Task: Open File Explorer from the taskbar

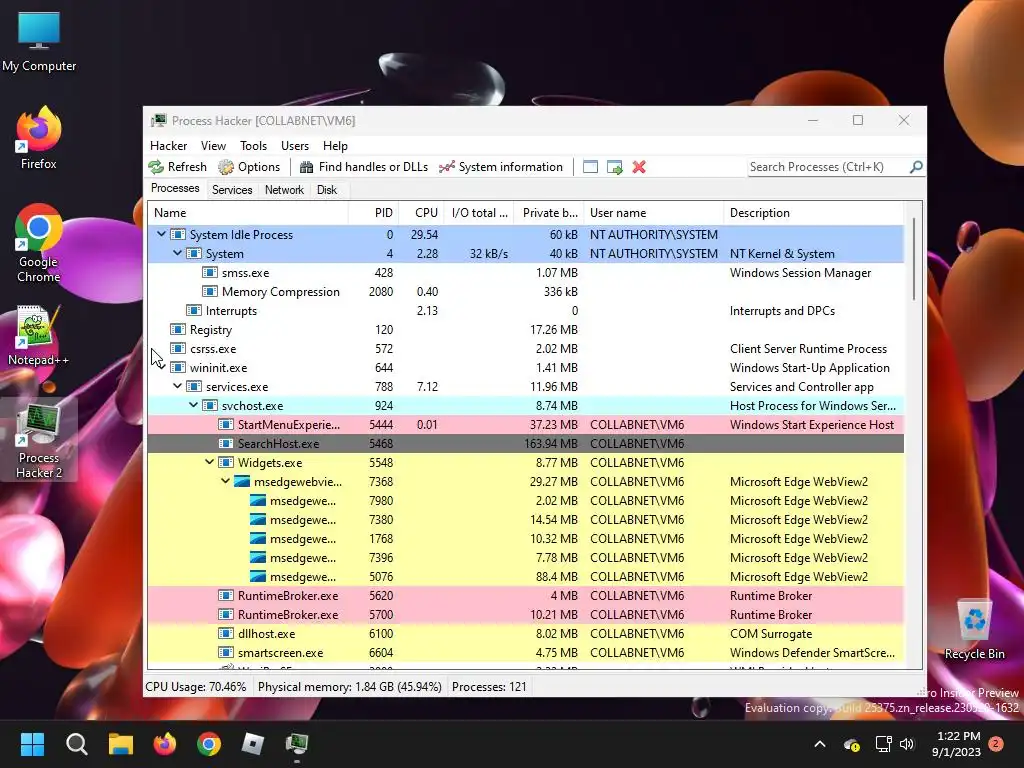Action: 121,744
